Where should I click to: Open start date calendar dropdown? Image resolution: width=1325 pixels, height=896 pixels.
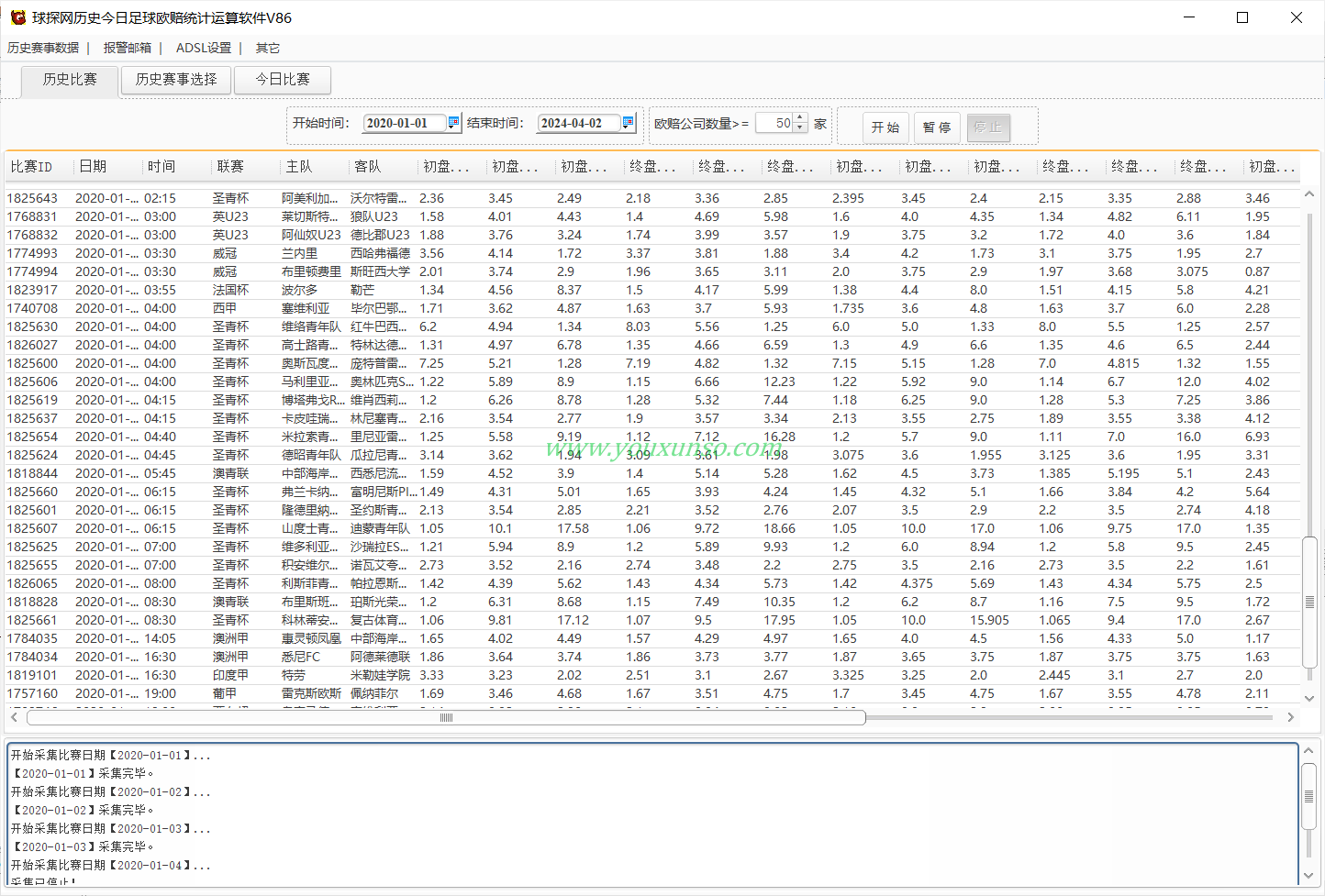pyautogui.click(x=453, y=122)
